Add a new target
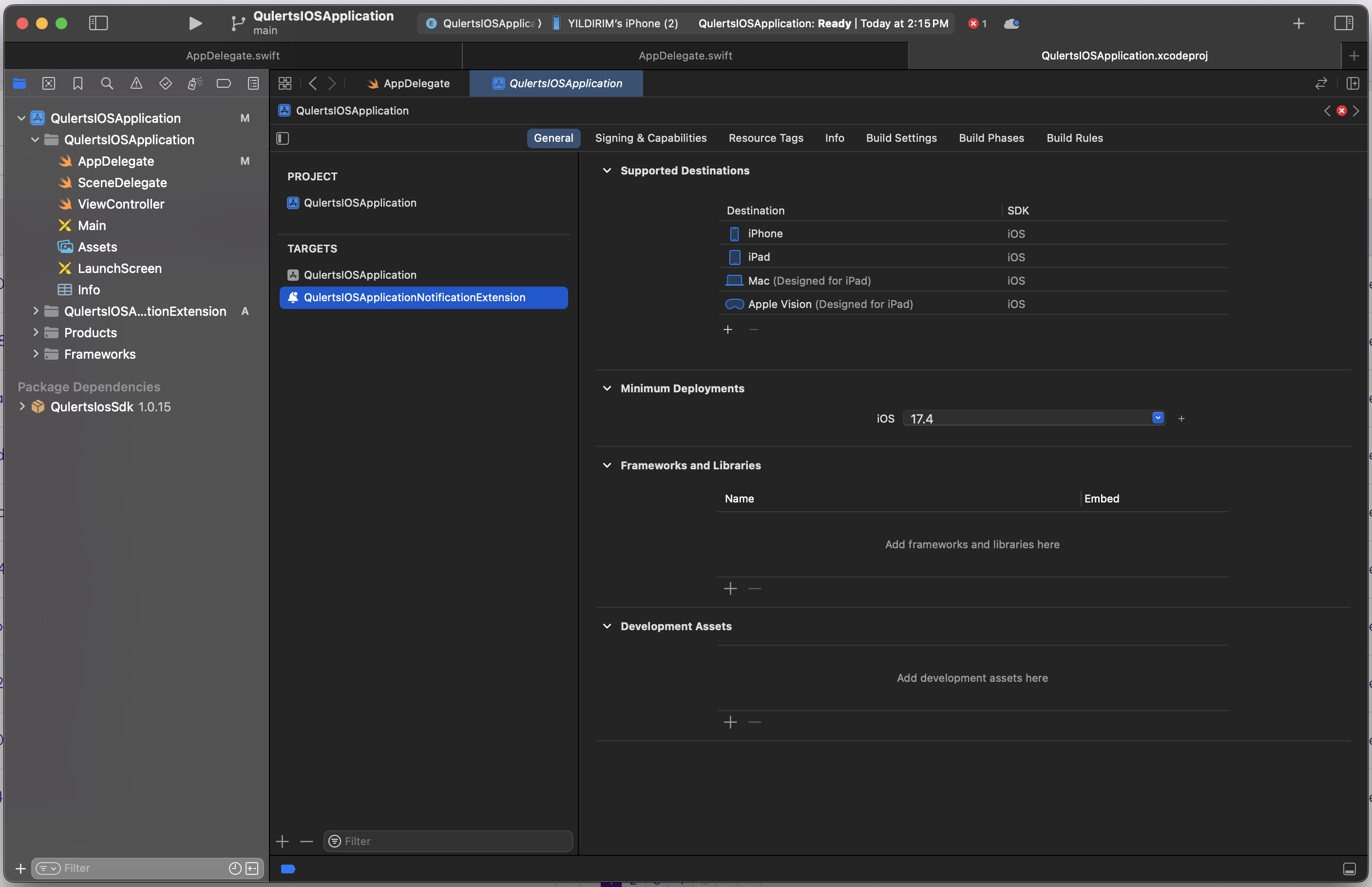The height and width of the screenshot is (887, 1372). (282, 842)
